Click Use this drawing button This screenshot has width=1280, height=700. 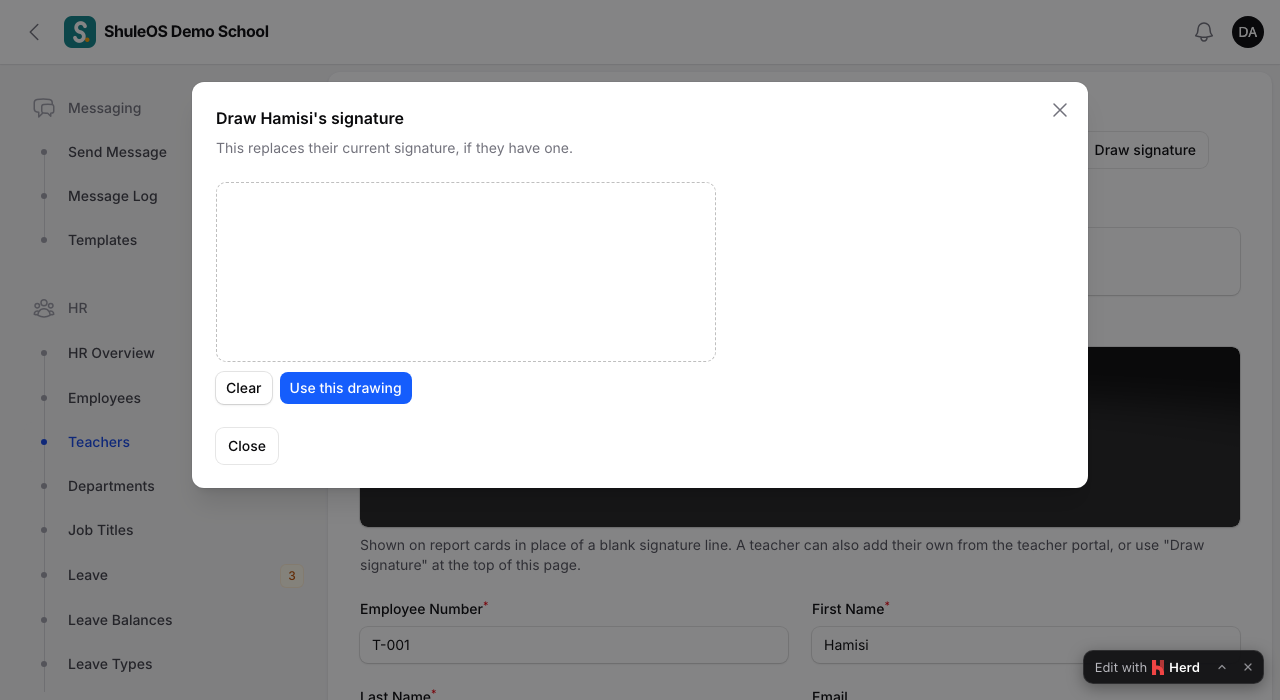tap(346, 388)
